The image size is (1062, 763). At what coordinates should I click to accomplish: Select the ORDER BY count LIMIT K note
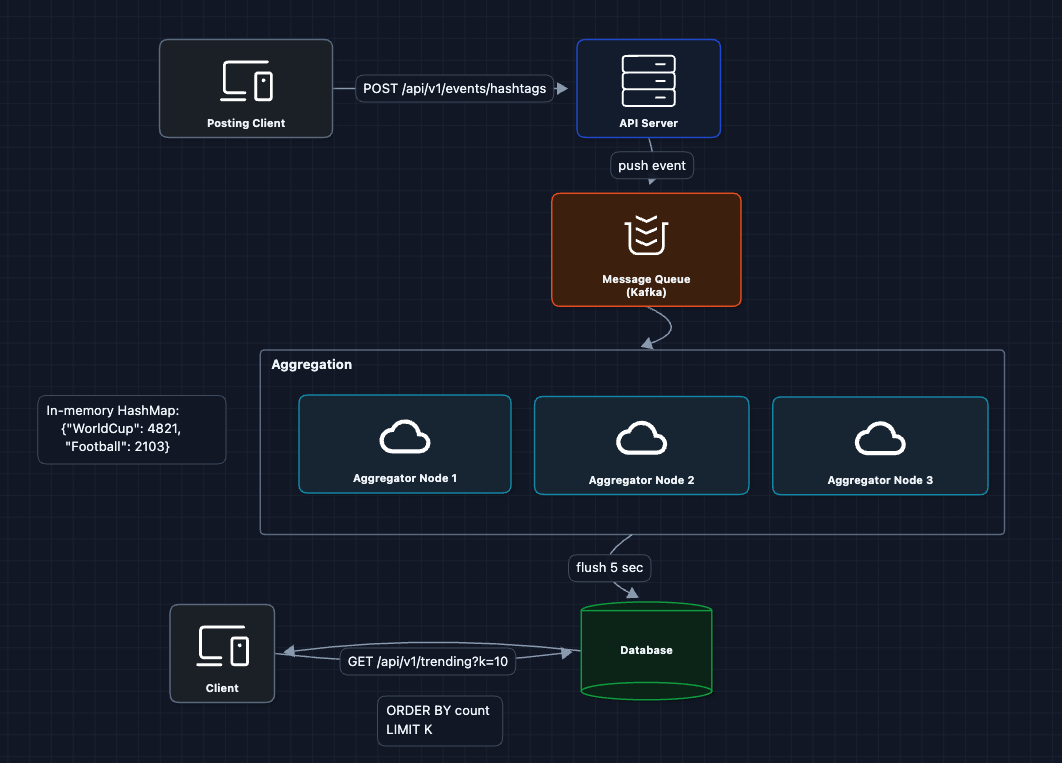438,720
